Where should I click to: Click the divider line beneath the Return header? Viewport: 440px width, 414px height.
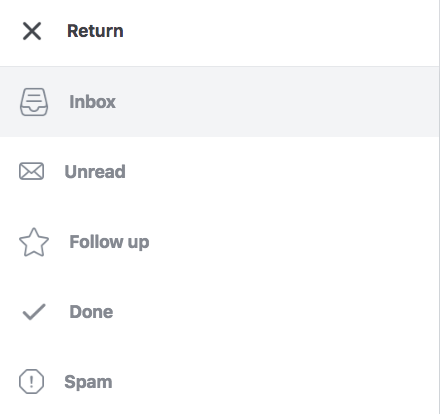(219, 66)
